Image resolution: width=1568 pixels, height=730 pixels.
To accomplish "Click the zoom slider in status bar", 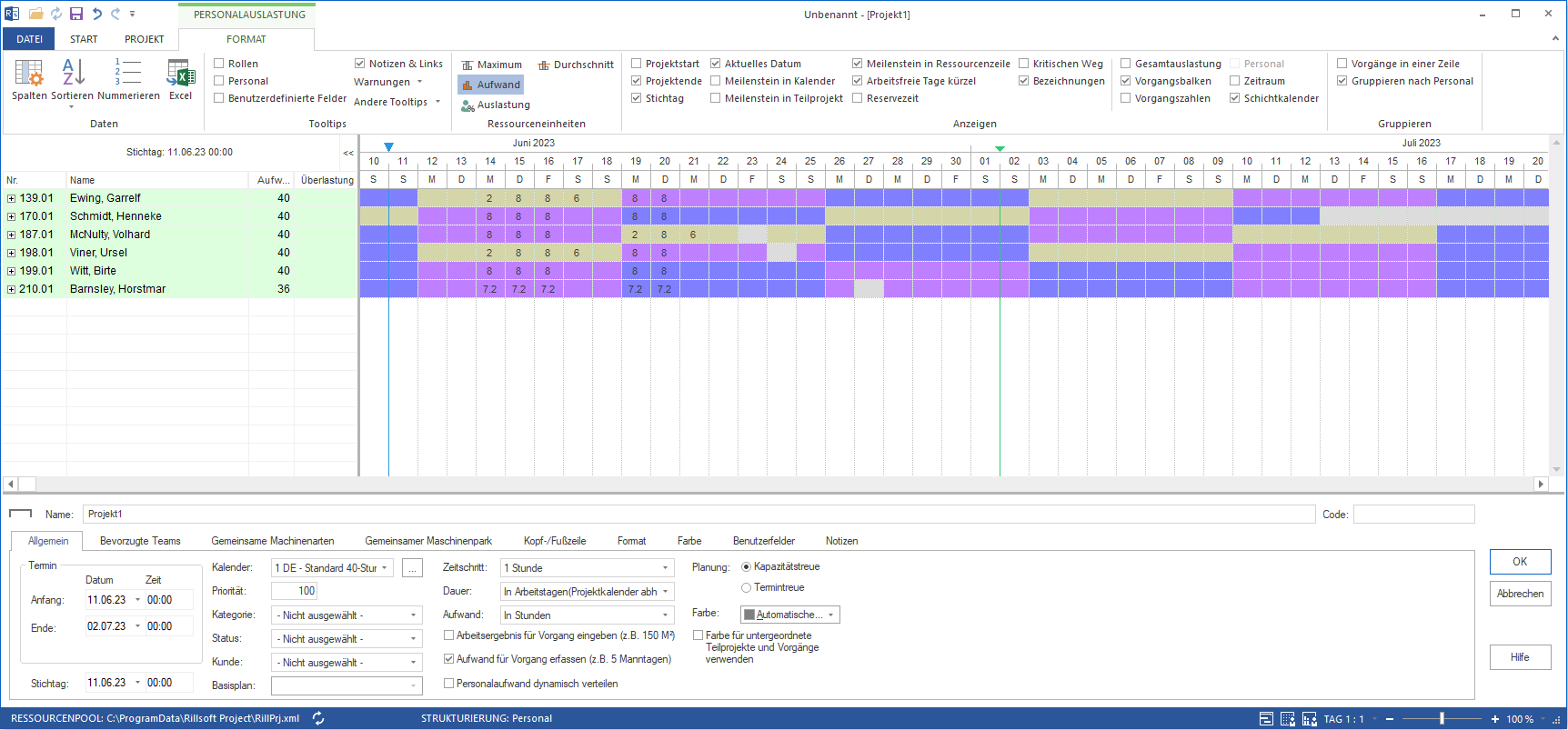I will point(1442,718).
